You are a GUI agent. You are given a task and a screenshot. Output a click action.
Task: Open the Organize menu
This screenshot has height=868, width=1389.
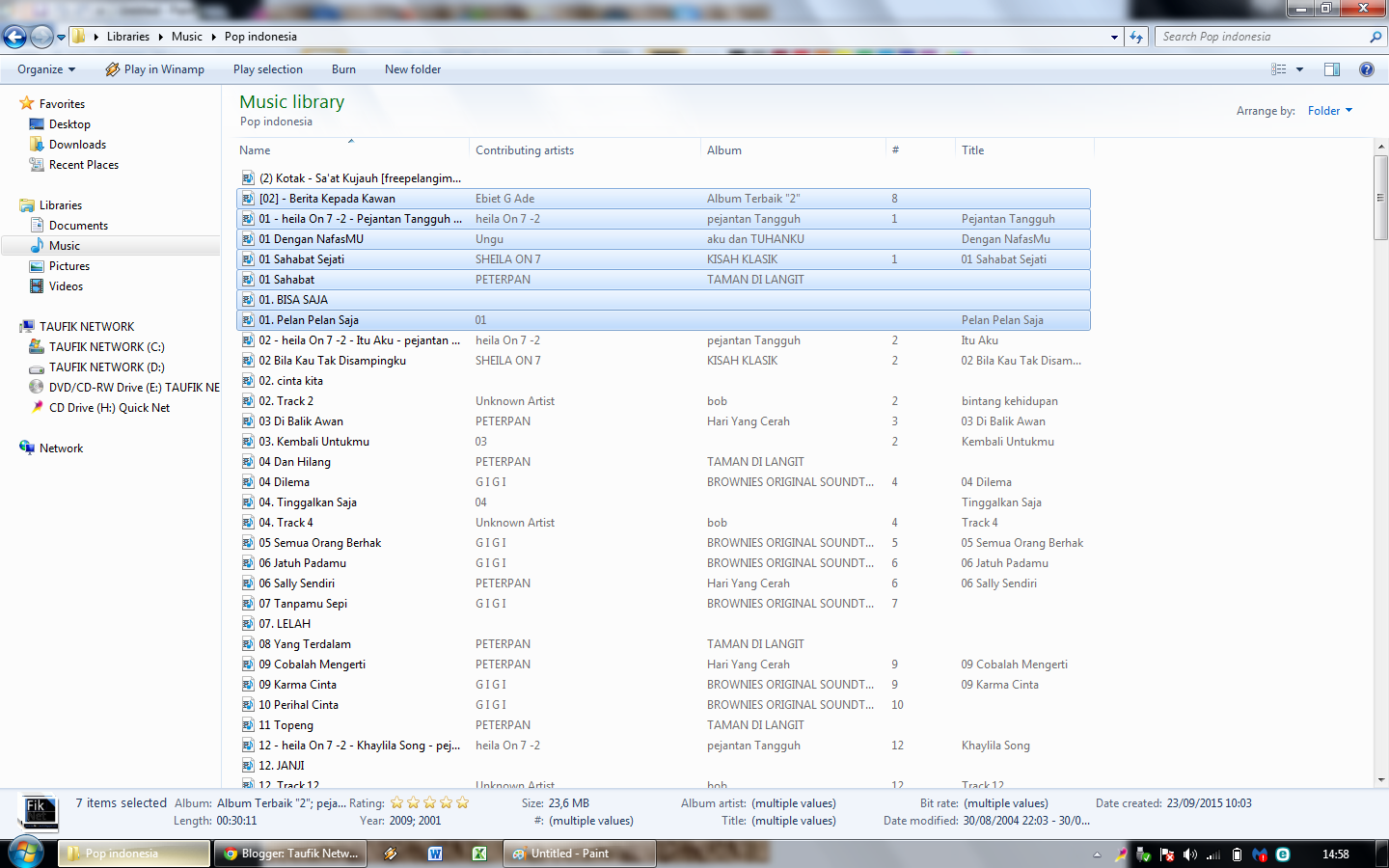click(x=46, y=69)
